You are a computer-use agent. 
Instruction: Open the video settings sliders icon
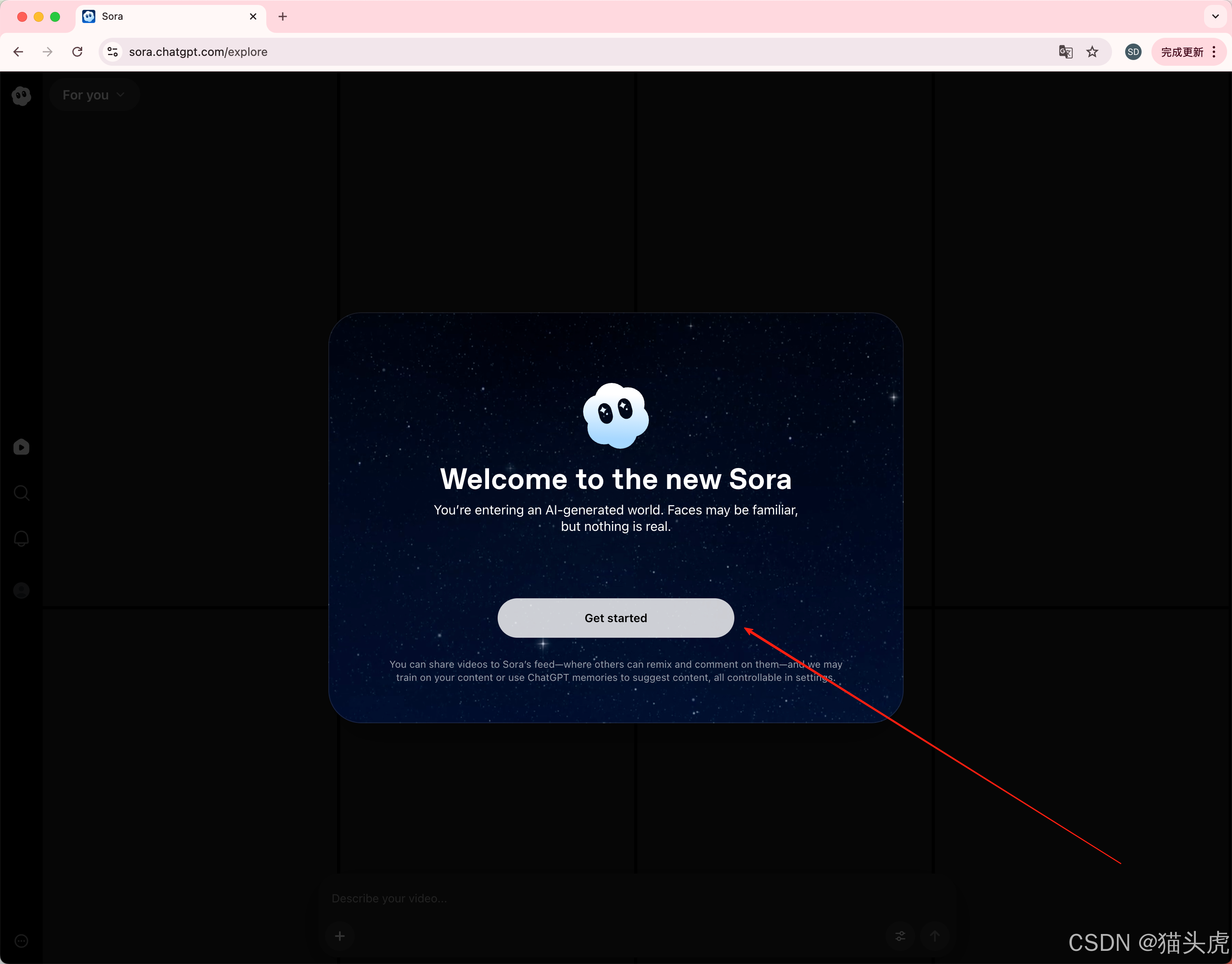[x=901, y=936]
